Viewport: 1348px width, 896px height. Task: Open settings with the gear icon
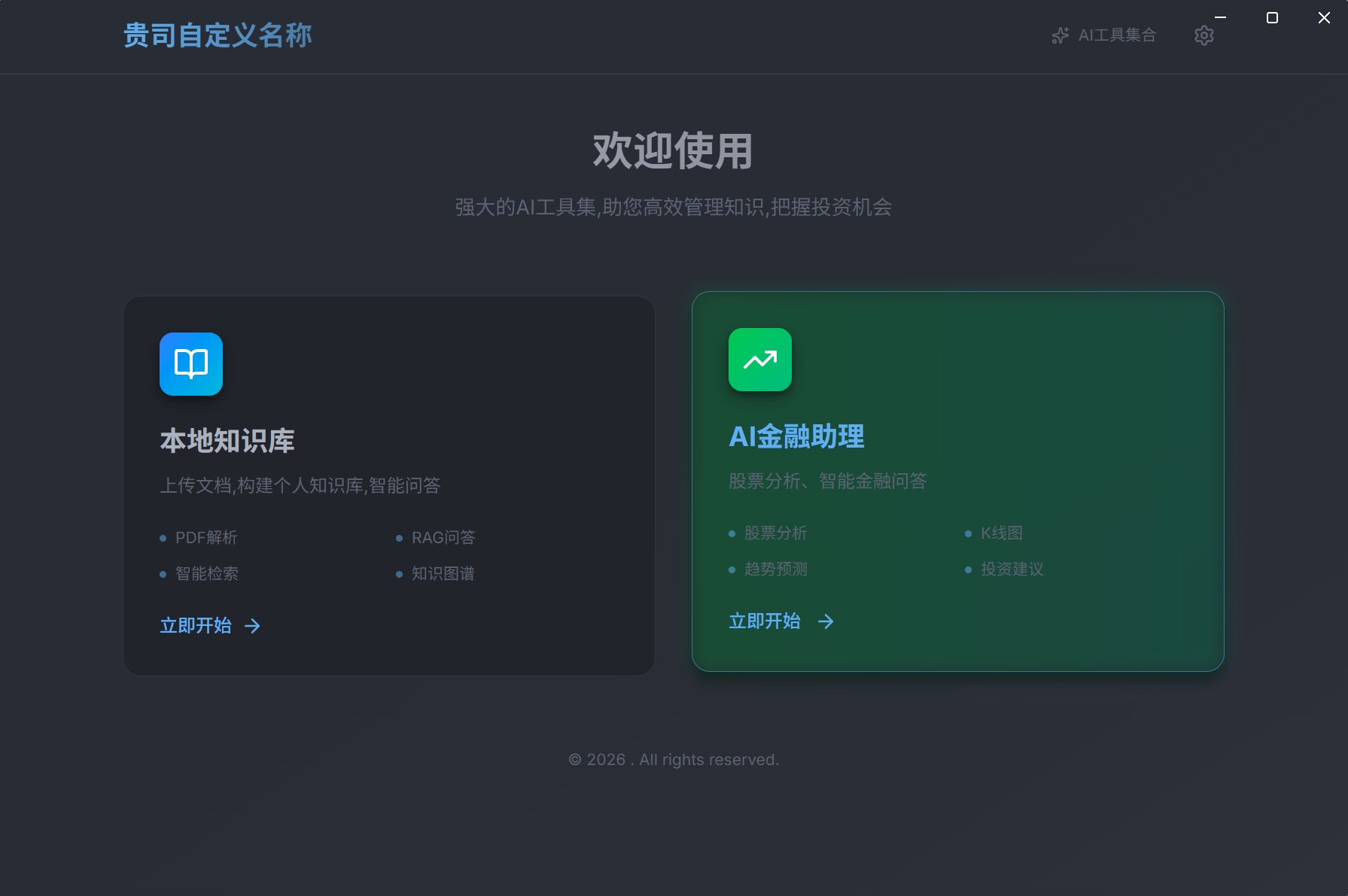[1203, 35]
